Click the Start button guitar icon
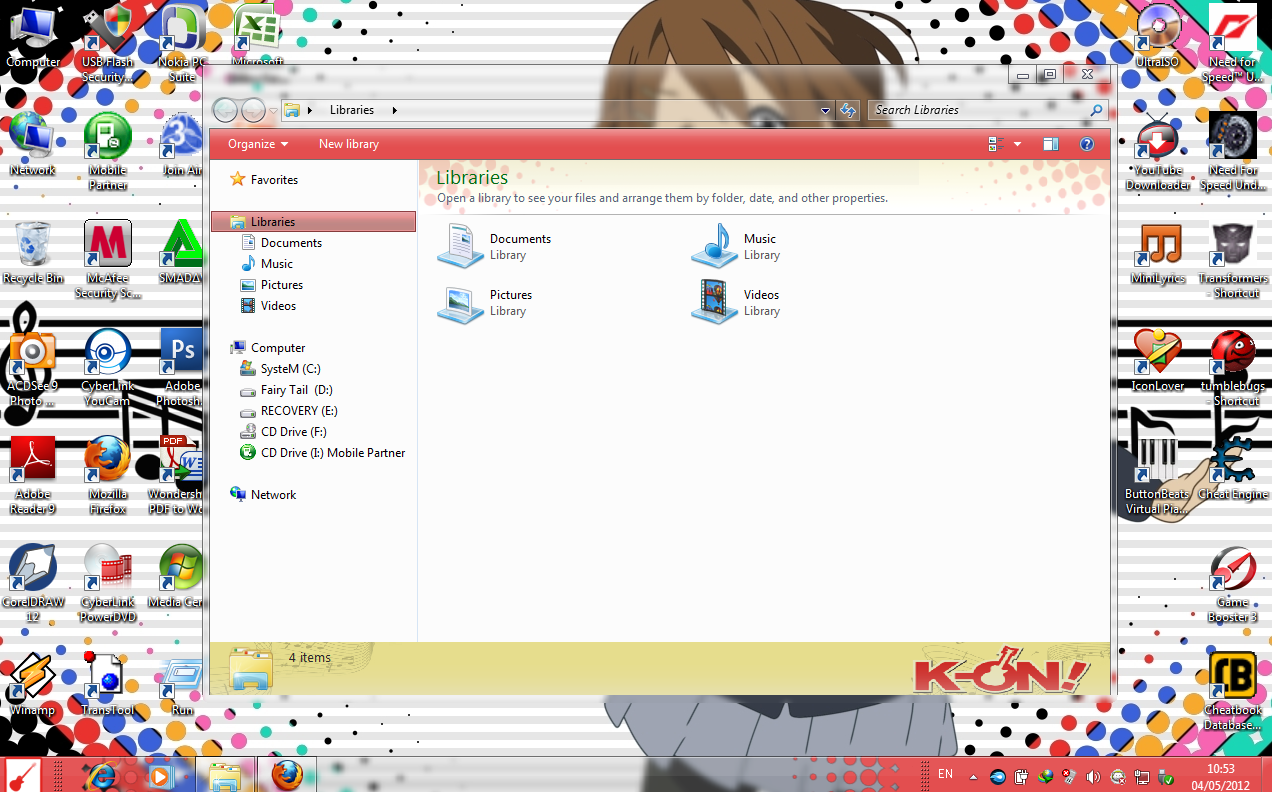The image size is (1272, 792). point(23,774)
